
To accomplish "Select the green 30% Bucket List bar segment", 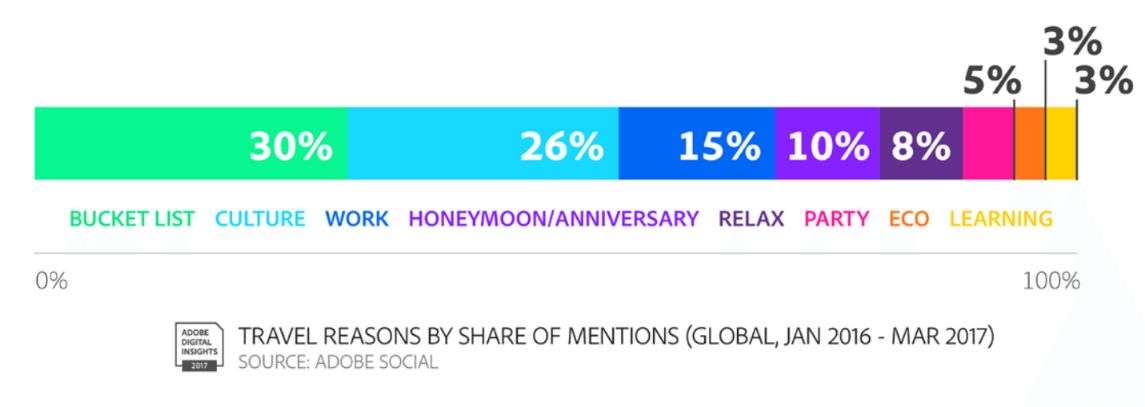I will [191, 143].
